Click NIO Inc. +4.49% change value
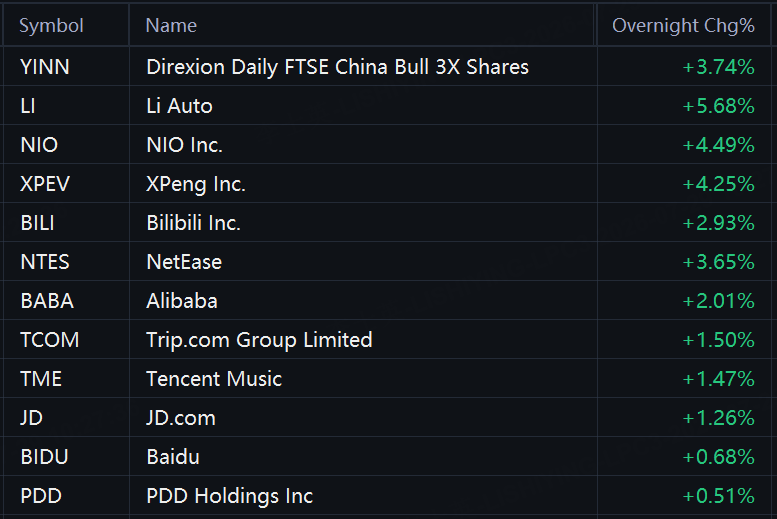 [719, 145]
